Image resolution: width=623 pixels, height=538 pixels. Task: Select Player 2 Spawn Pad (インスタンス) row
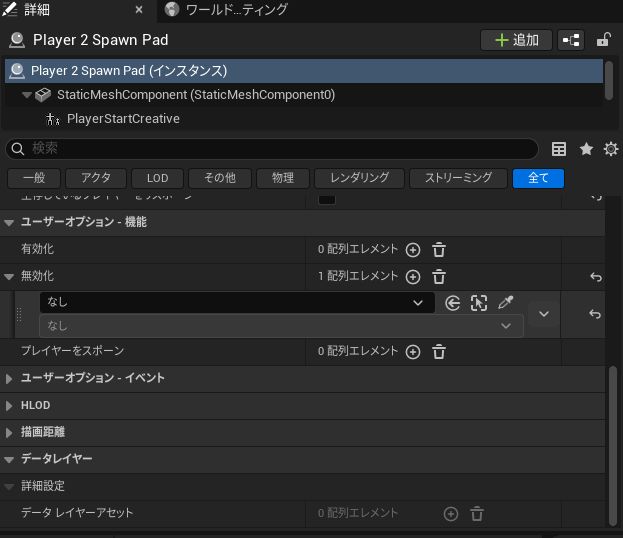point(304,71)
